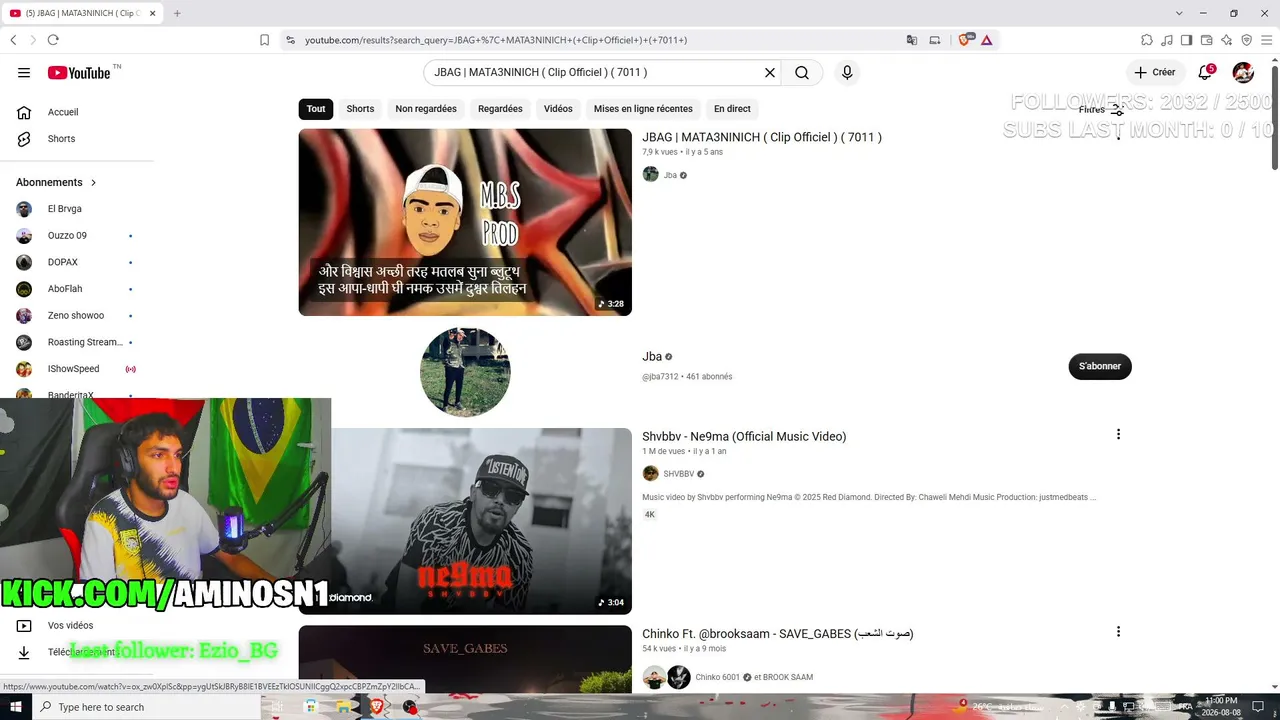Open the browser main menu

(x=1266, y=40)
